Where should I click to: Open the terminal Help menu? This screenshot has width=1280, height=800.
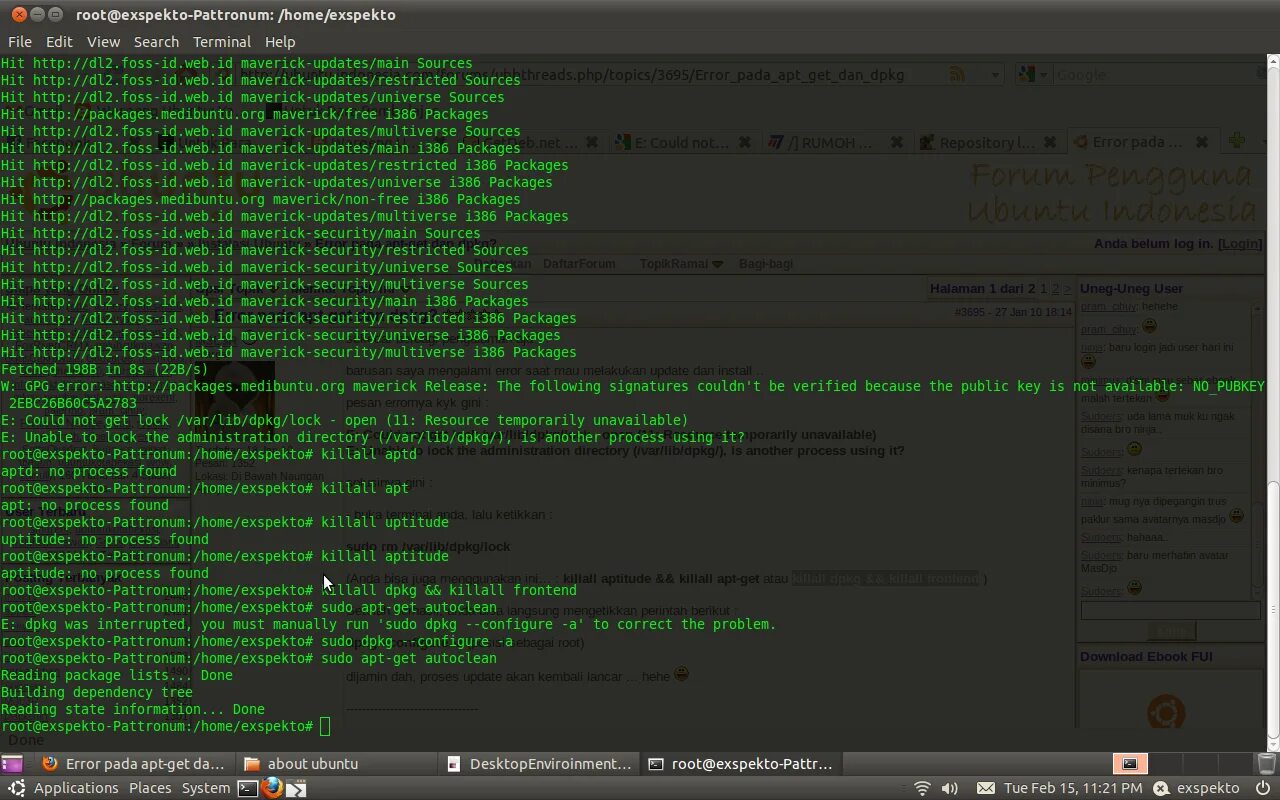(x=280, y=42)
